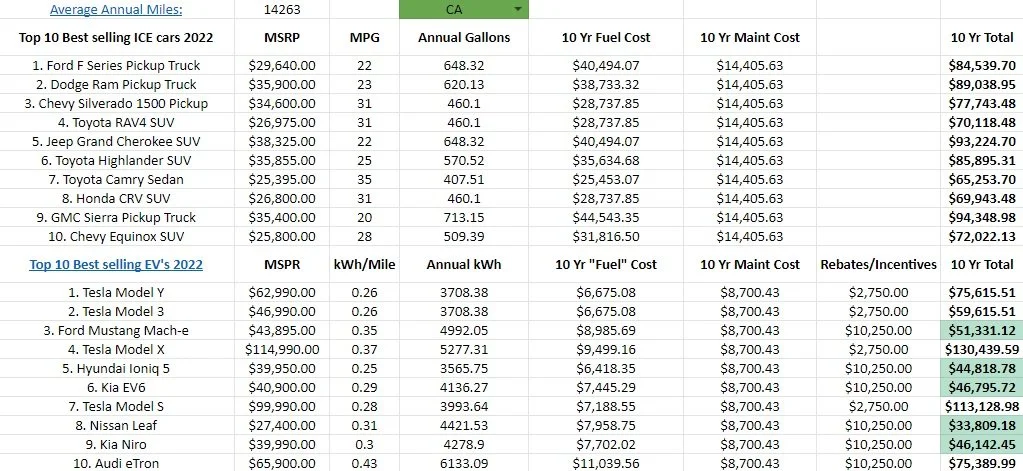Select the Annual Gallons column header
The image size is (1023, 471).
(x=464, y=38)
